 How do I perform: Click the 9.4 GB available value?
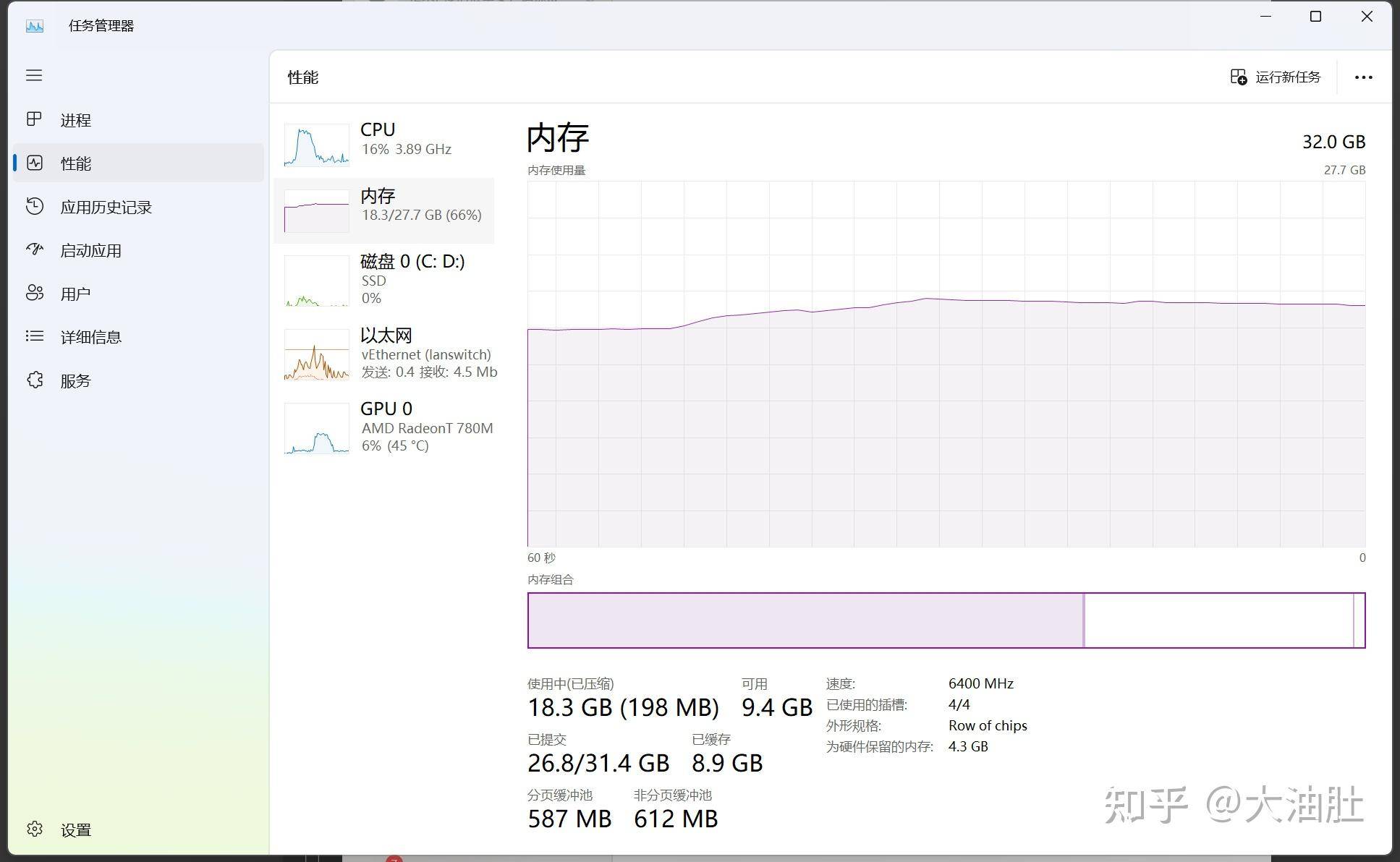(x=777, y=707)
